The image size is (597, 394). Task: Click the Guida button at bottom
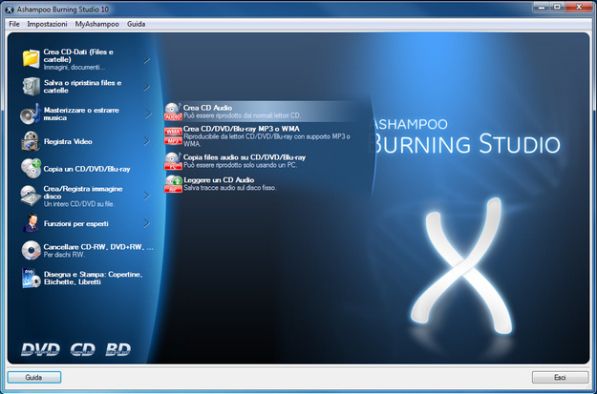pyautogui.click(x=34, y=377)
